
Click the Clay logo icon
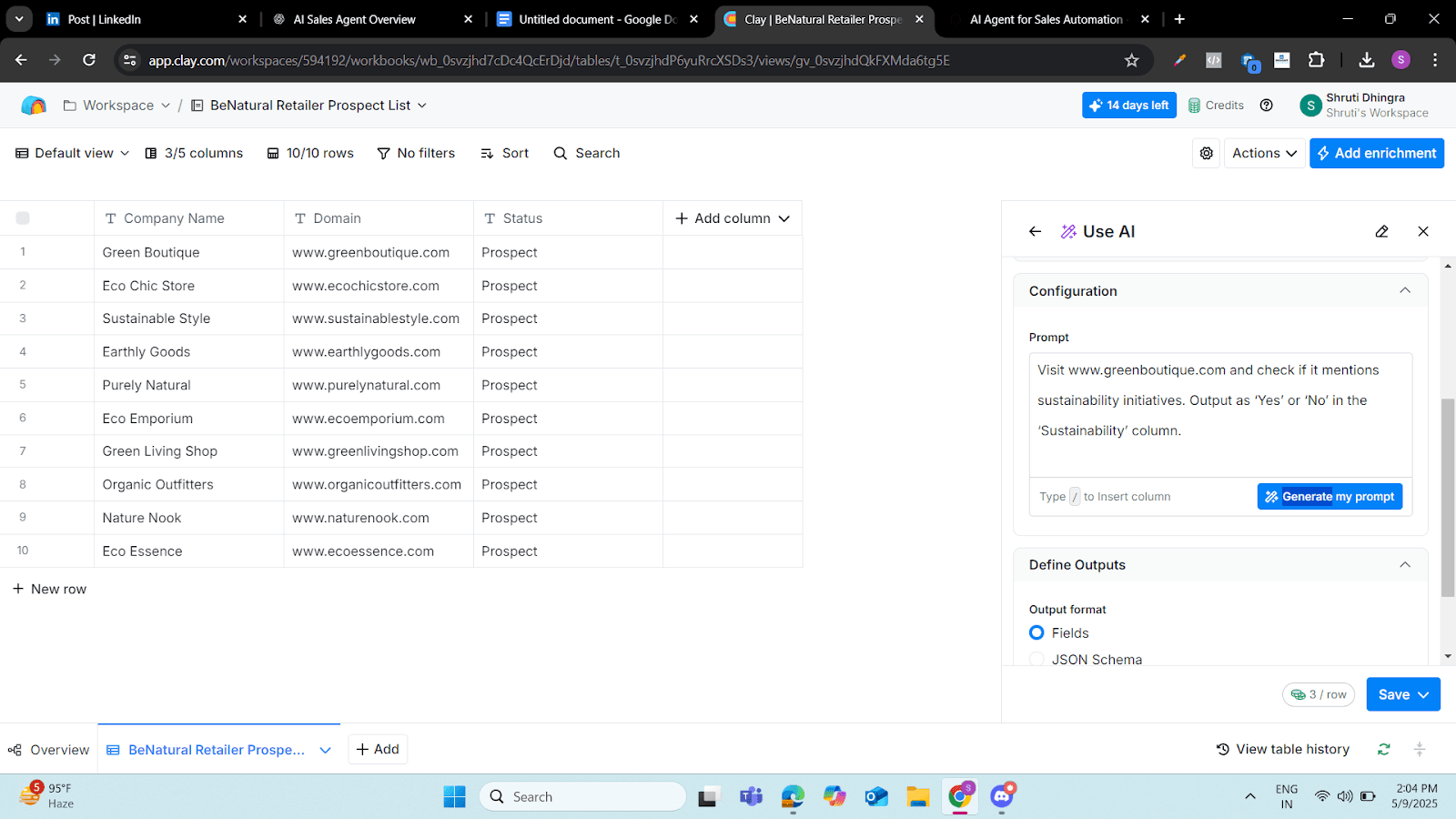click(34, 106)
